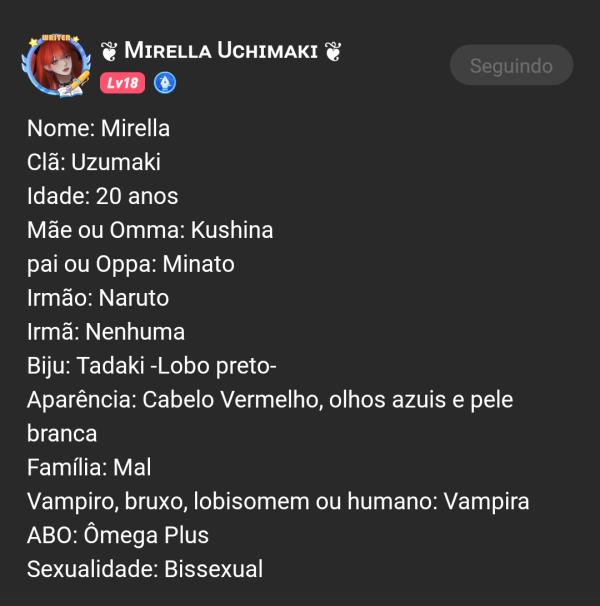Click the Seguindo button

click(x=511, y=66)
